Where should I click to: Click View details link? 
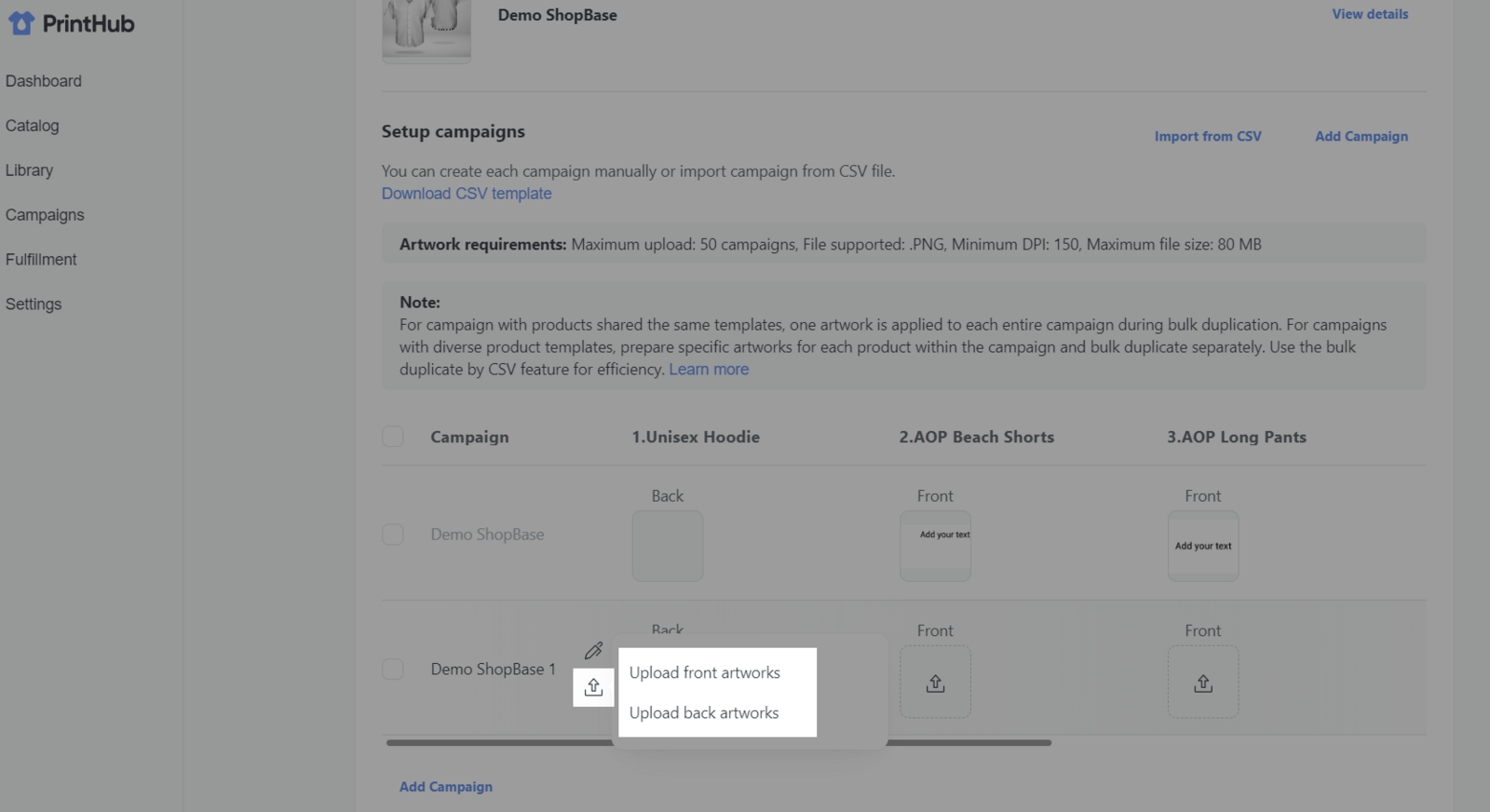tap(1370, 14)
